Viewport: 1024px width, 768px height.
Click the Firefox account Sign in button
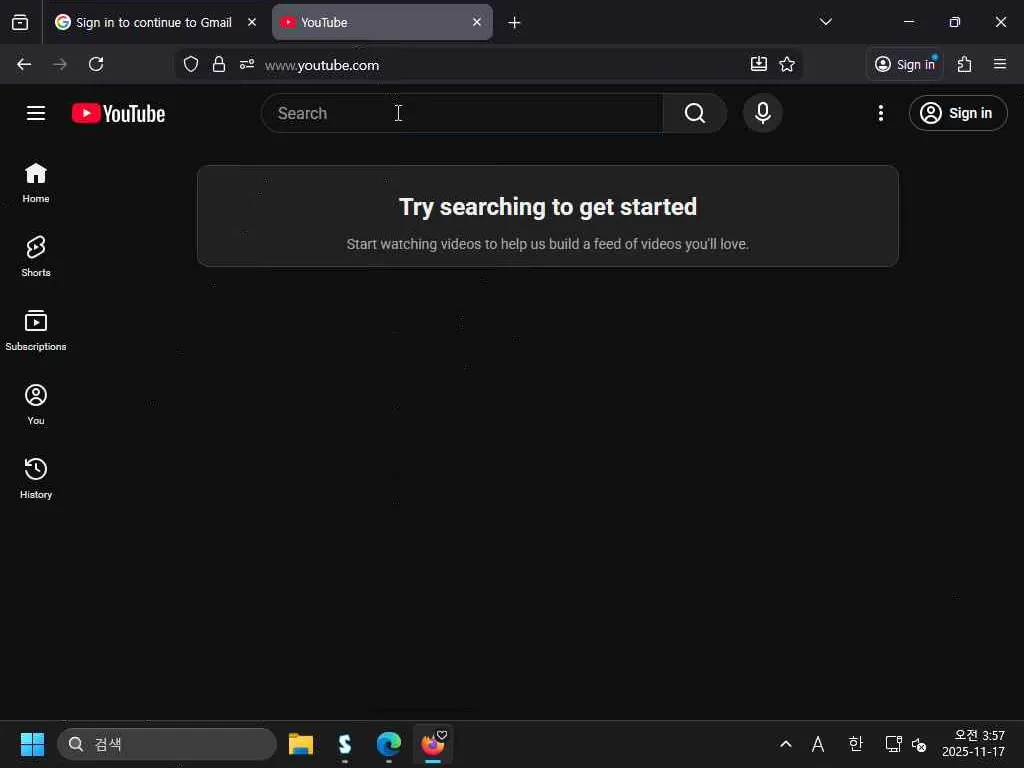[905, 64]
